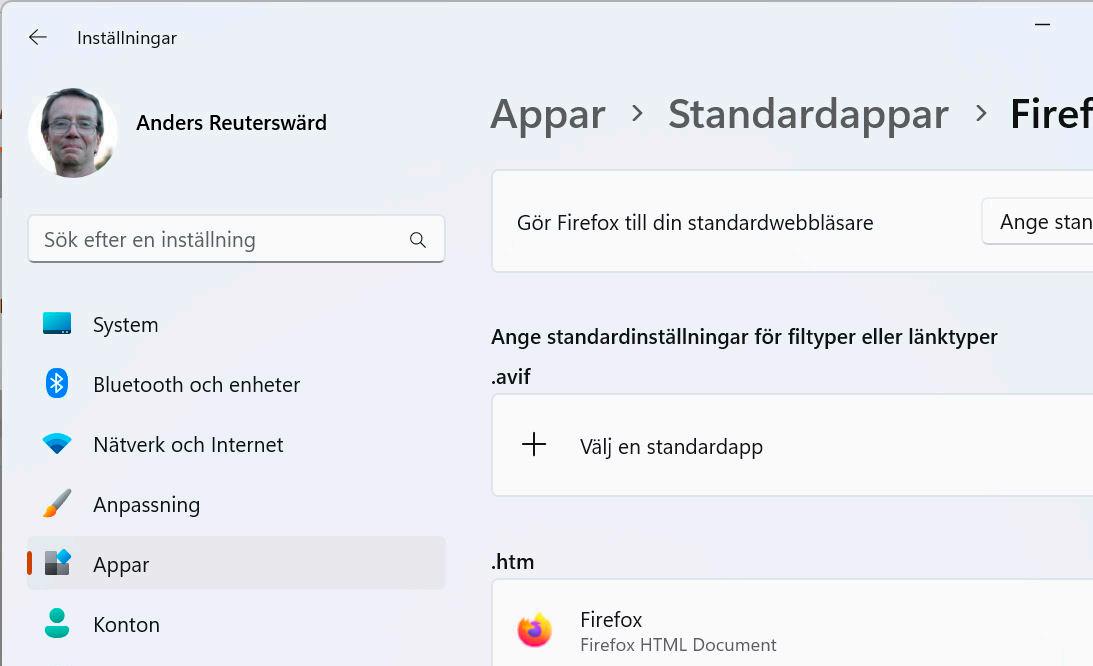
Task: Click the Anpassning paintbrush icon
Action: coord(57,504)
